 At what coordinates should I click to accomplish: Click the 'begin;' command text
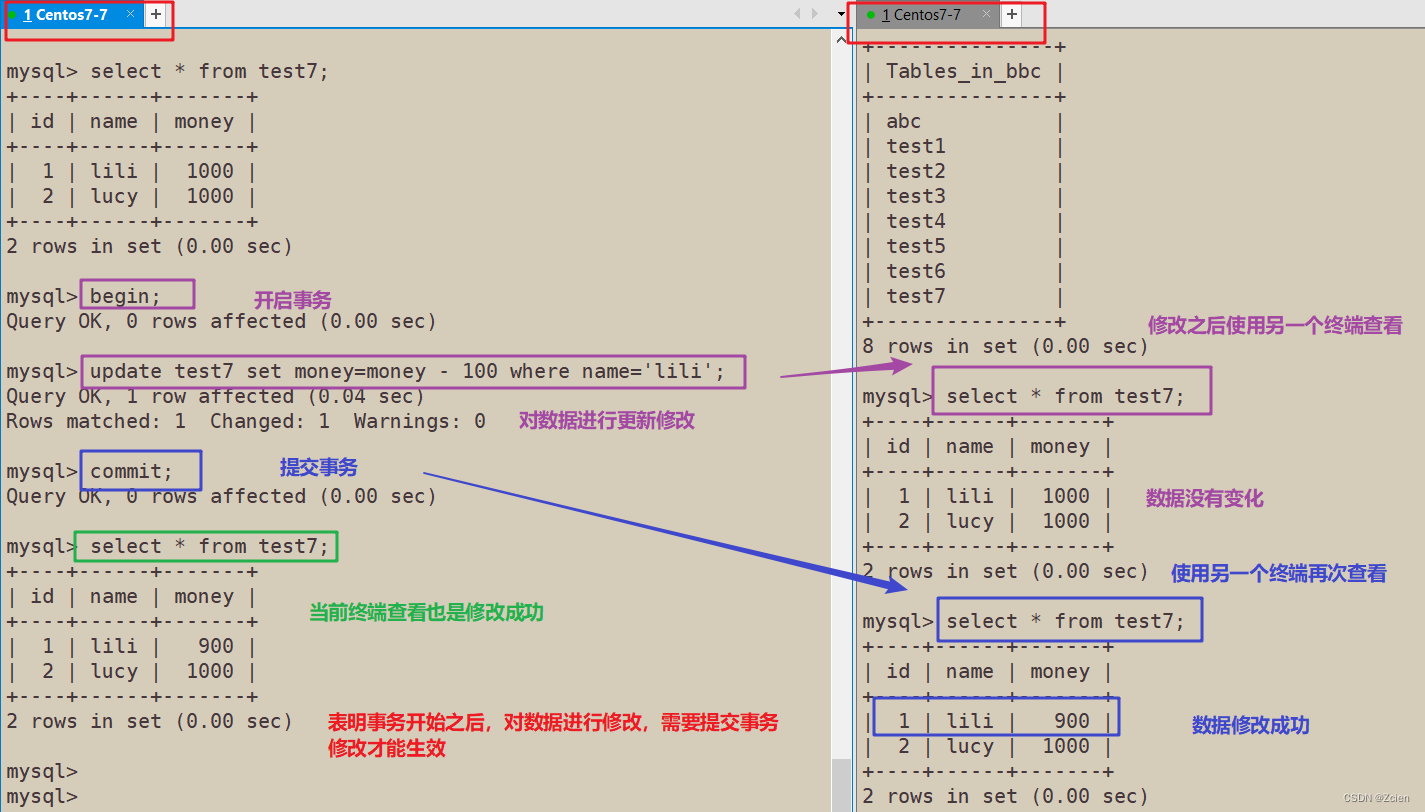click(125, 296)
